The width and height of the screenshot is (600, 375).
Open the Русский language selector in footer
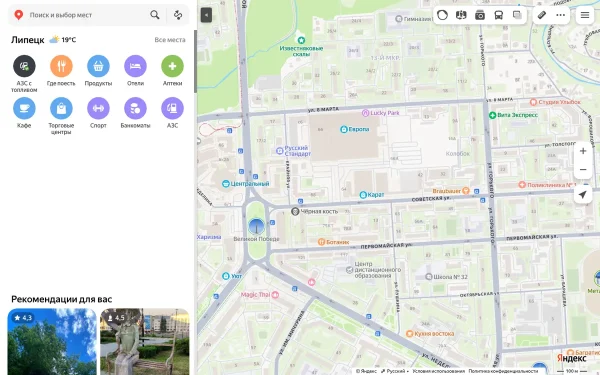395,371
